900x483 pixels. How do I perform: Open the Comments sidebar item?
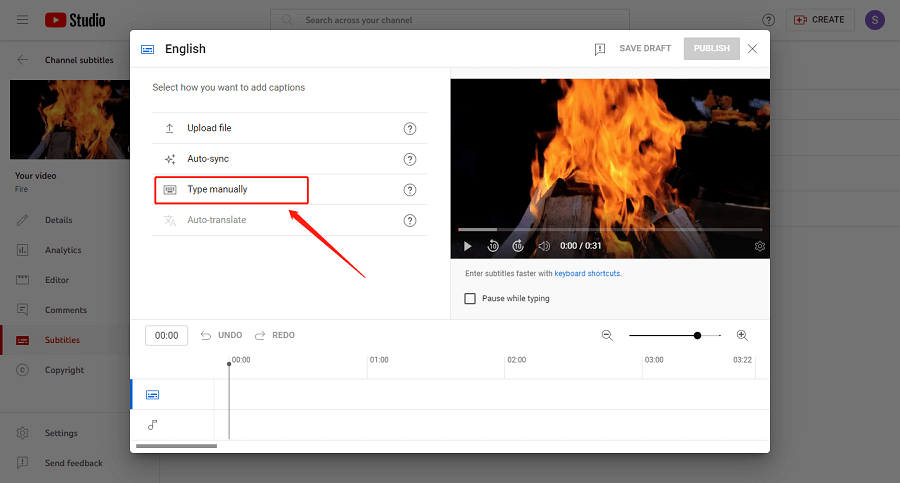(x=66, y=310)
